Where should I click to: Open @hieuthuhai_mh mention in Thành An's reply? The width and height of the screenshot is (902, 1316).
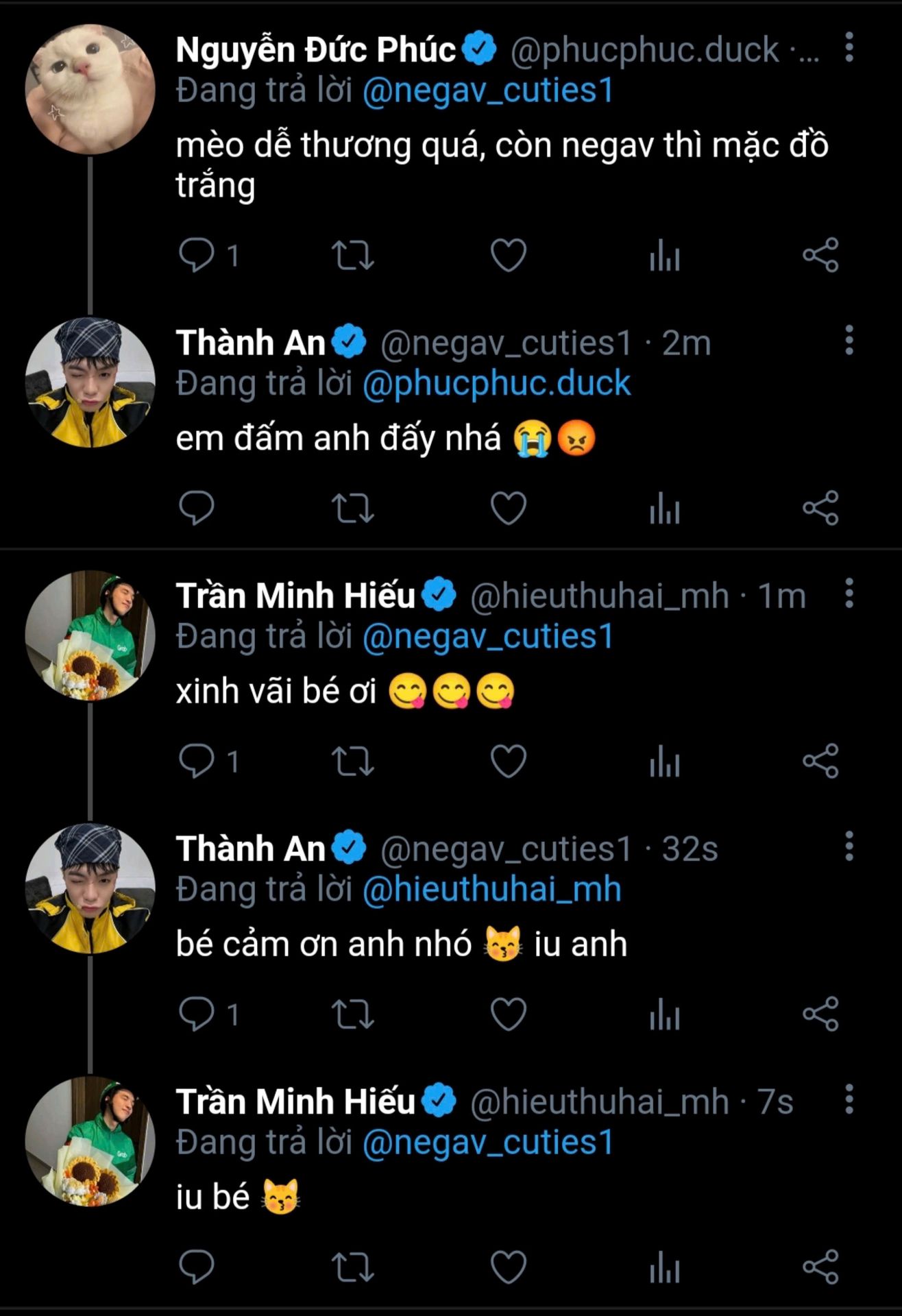point(491,889)
